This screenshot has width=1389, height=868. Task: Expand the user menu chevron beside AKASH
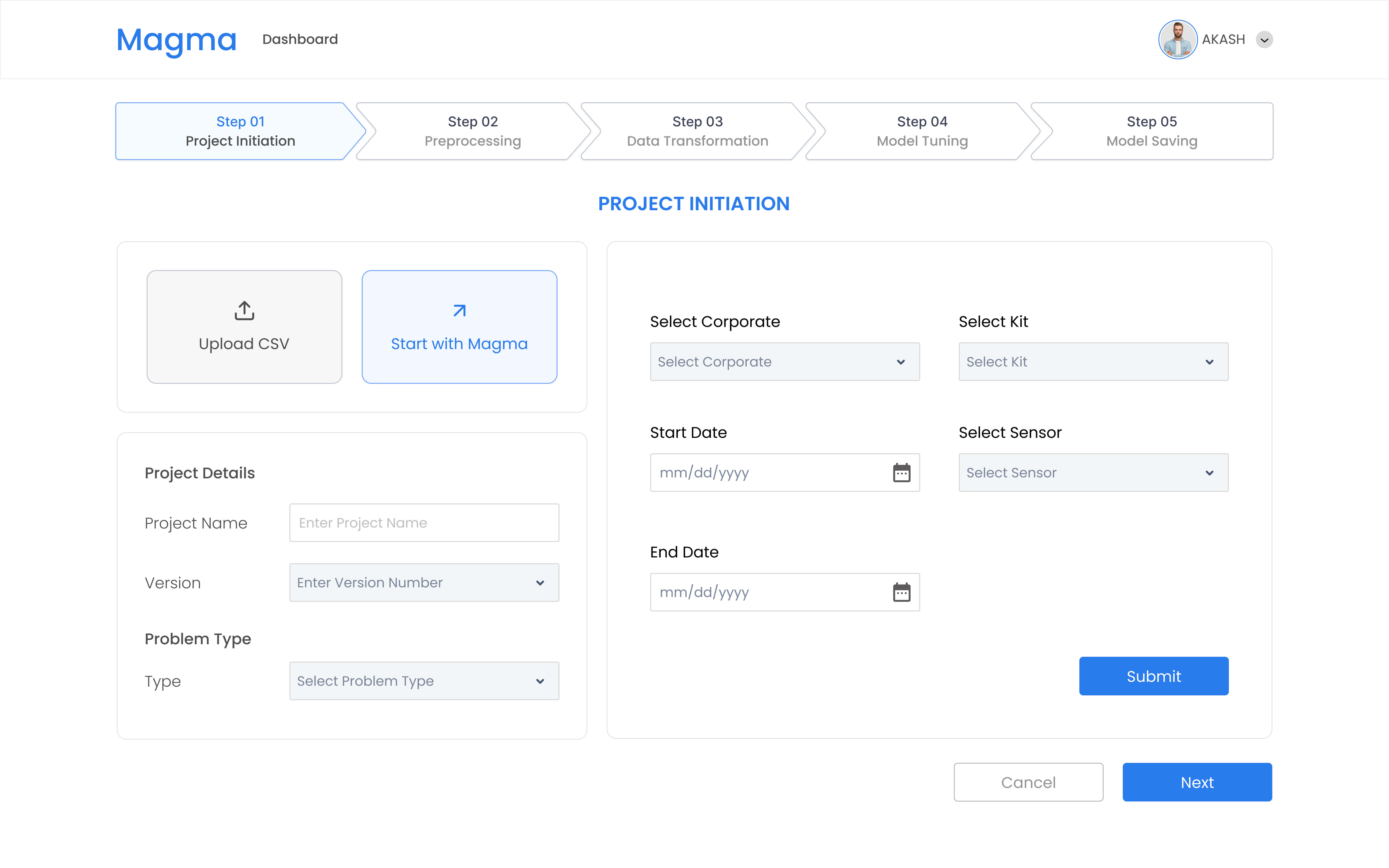(x=1265, y=40)
